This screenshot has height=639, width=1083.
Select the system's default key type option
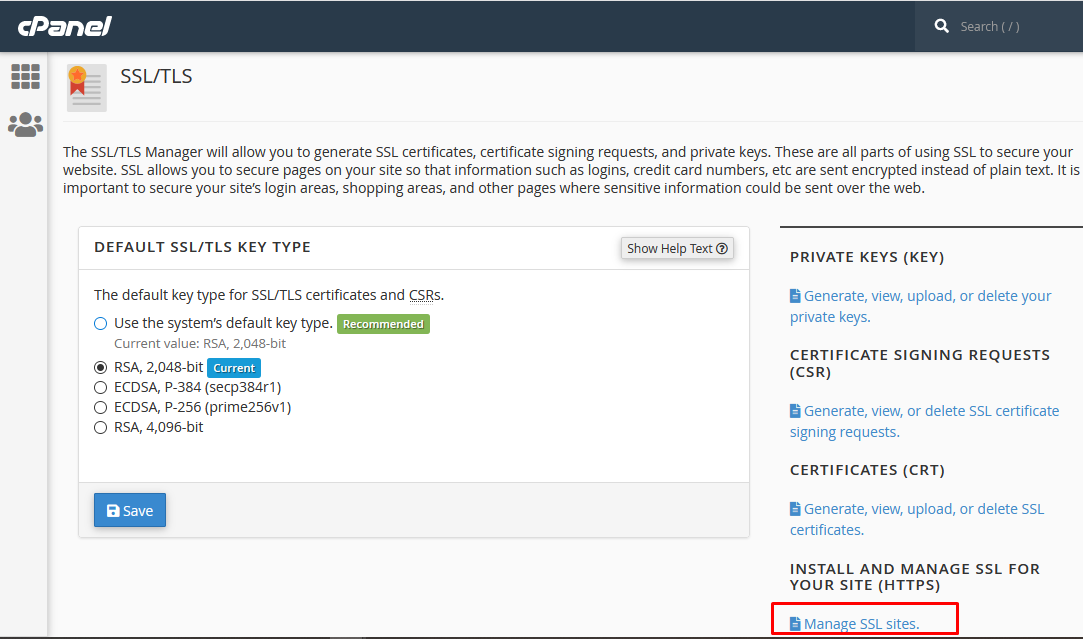[100, 323]
